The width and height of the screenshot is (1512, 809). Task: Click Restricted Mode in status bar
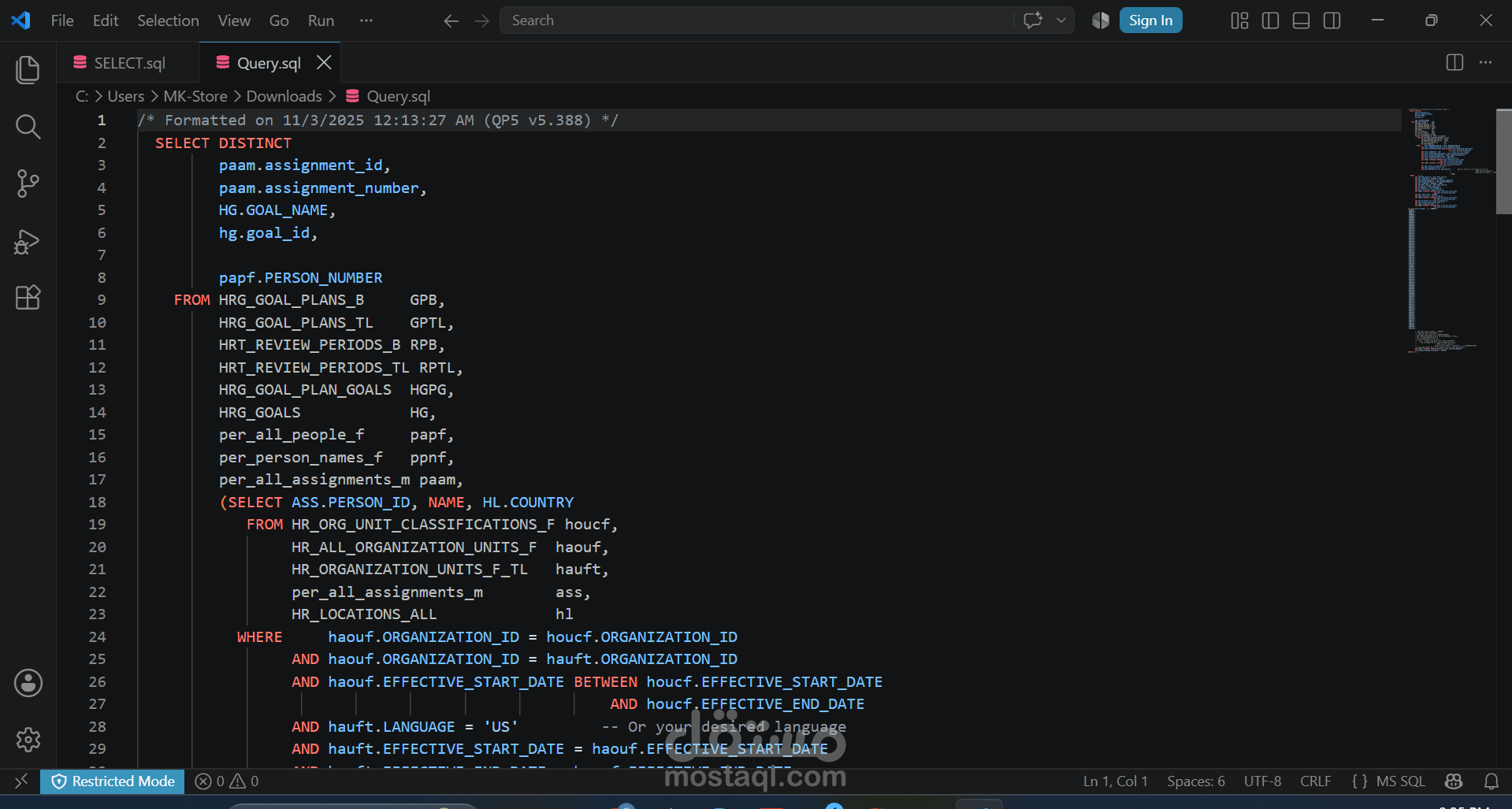tap(112, 781)
